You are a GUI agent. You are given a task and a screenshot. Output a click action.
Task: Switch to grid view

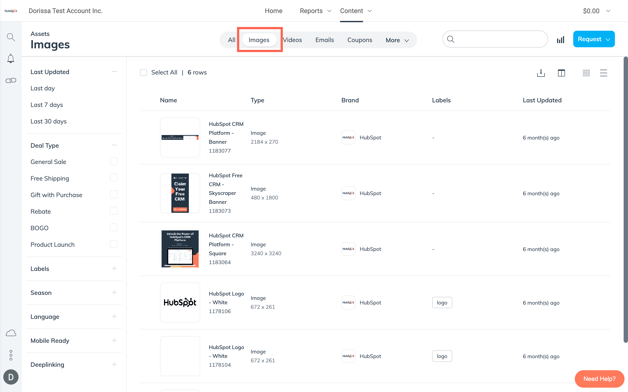coord(586,73)
